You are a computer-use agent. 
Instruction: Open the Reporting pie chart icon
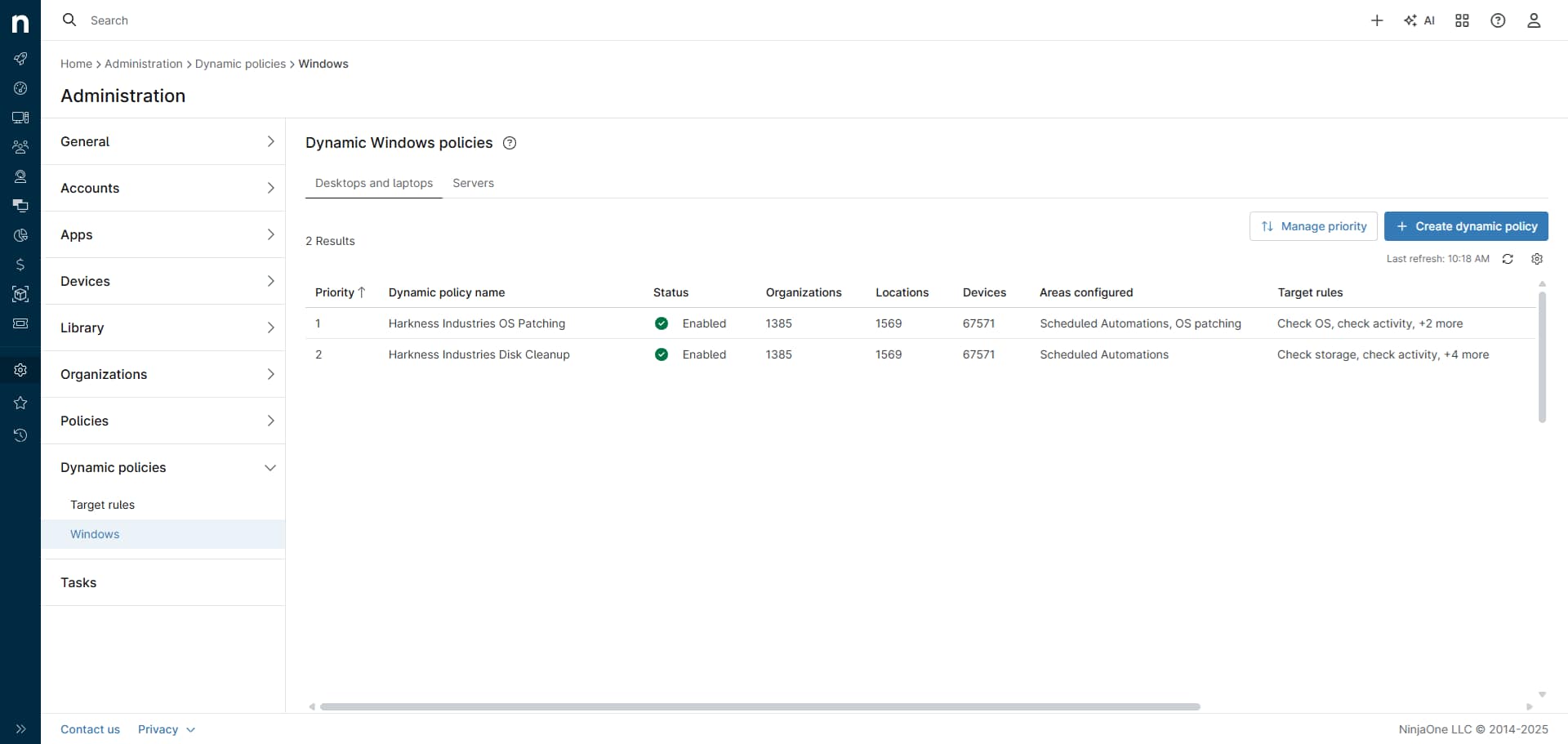tap(20, 235)
